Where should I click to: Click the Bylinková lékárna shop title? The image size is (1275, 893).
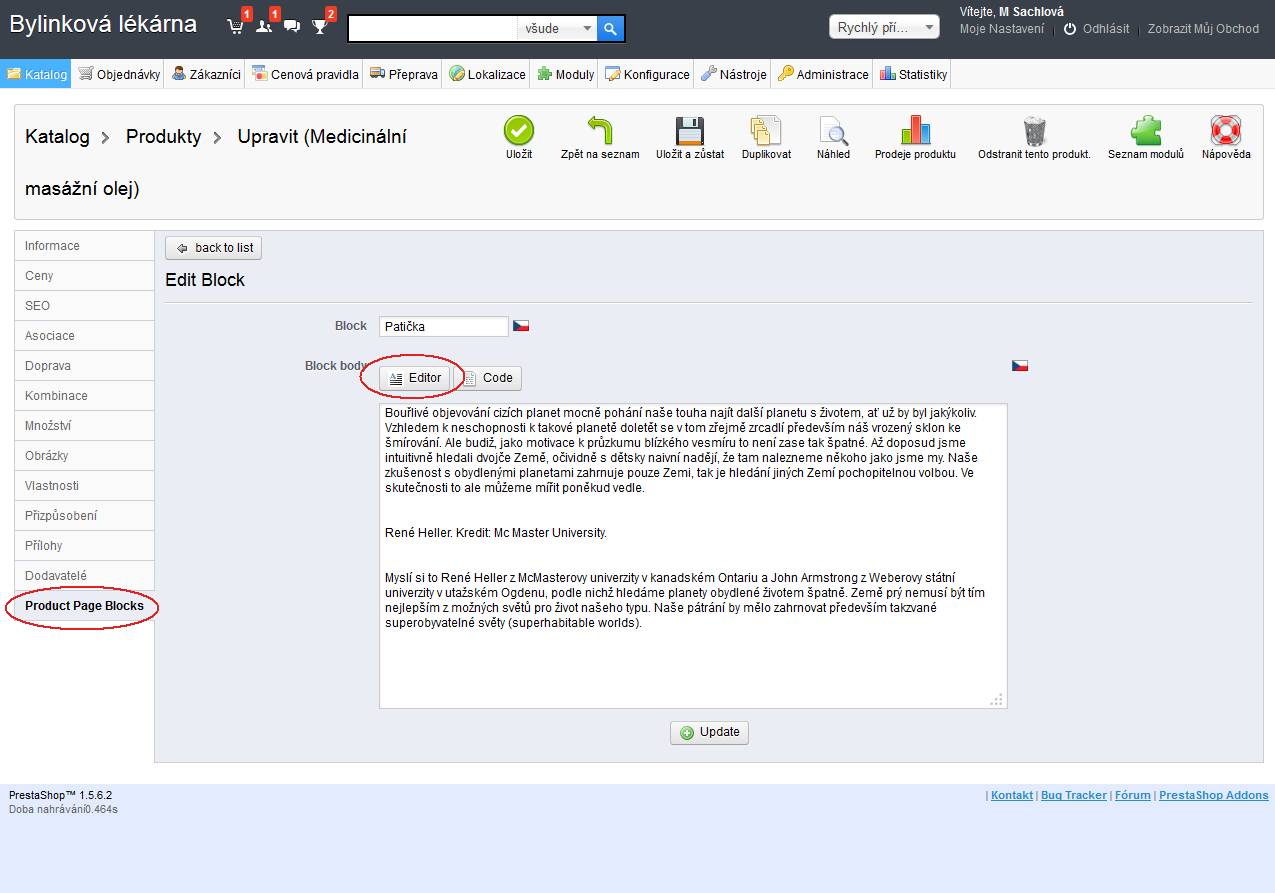tap(103, 24)
